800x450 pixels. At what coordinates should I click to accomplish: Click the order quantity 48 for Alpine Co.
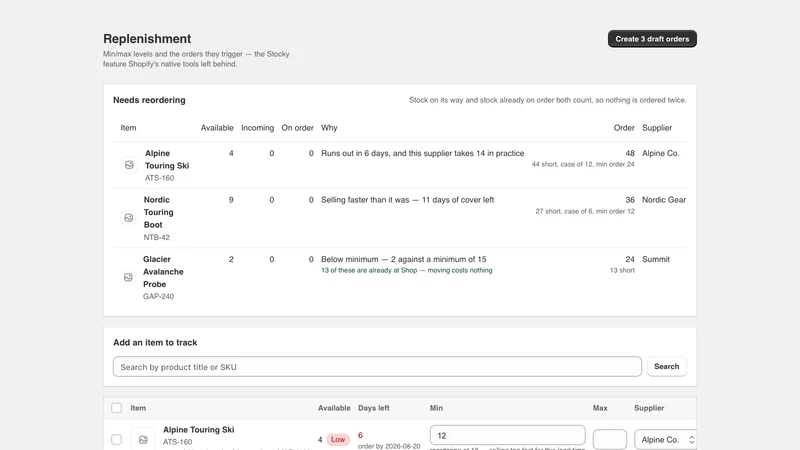tap(630, 153)
